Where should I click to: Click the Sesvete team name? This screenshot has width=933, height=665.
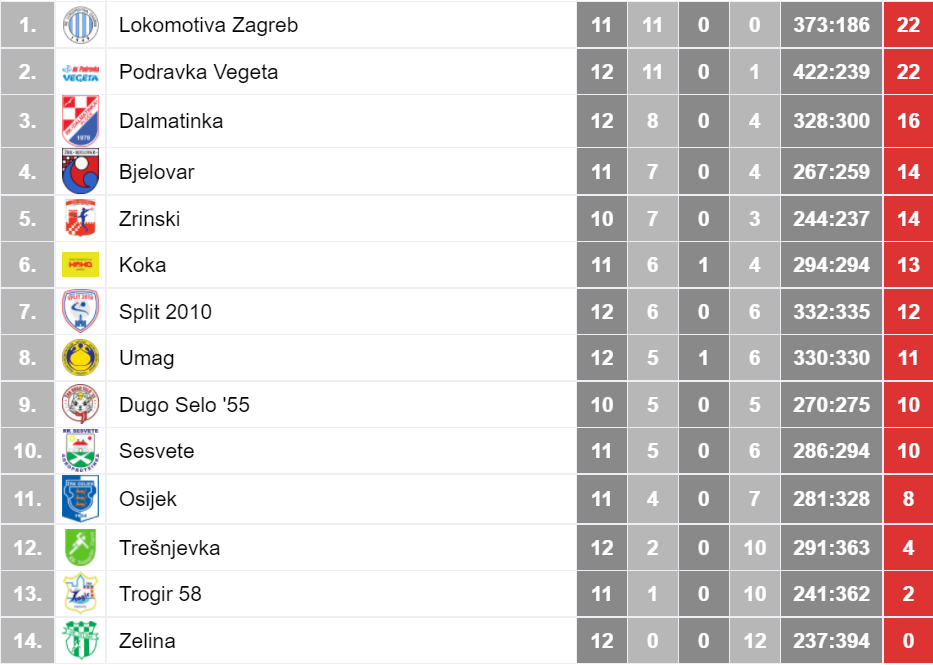pyautogui.click(x=156, y=451)
